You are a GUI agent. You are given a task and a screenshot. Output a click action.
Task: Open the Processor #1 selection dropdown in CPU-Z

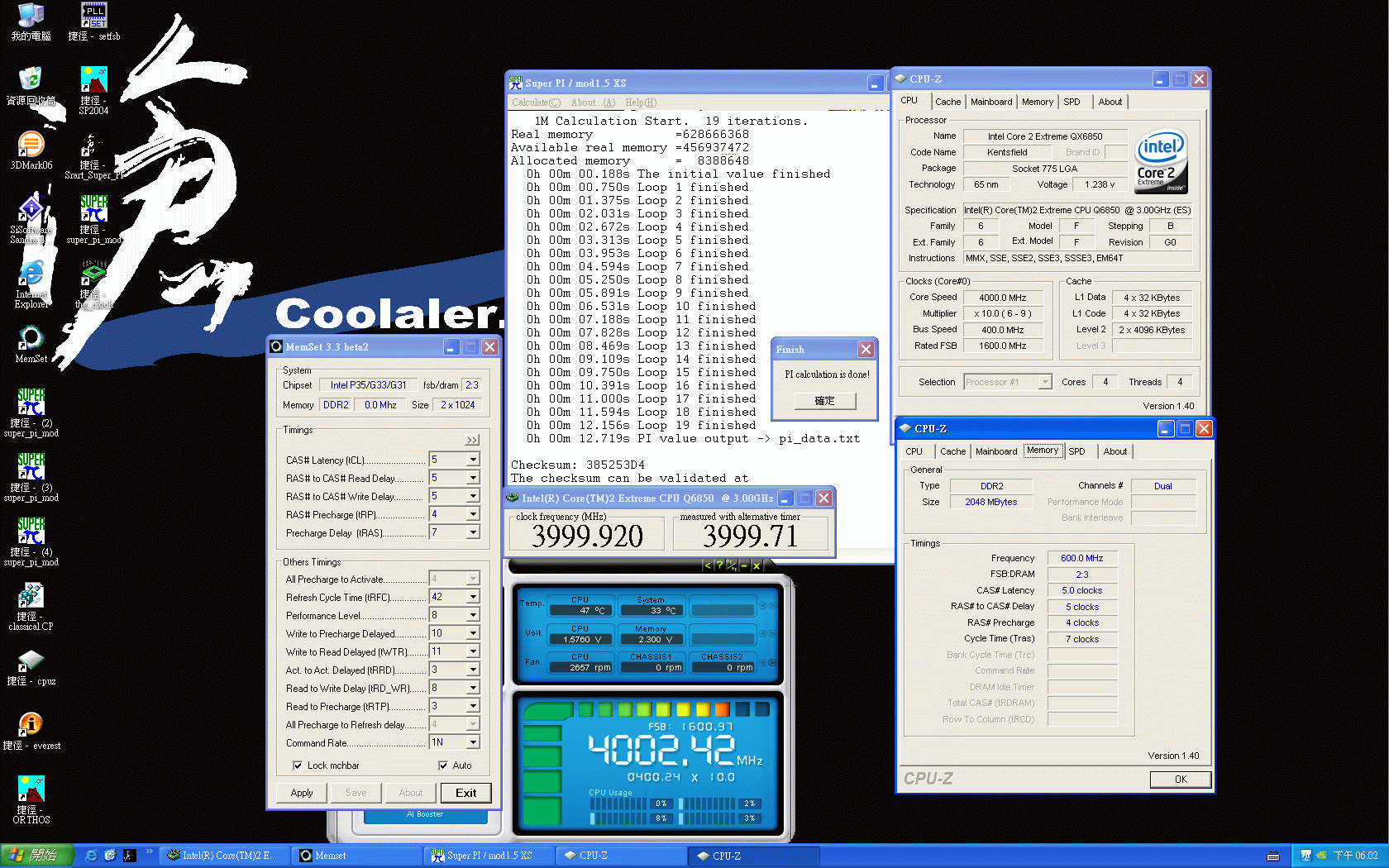[1047, 381]
